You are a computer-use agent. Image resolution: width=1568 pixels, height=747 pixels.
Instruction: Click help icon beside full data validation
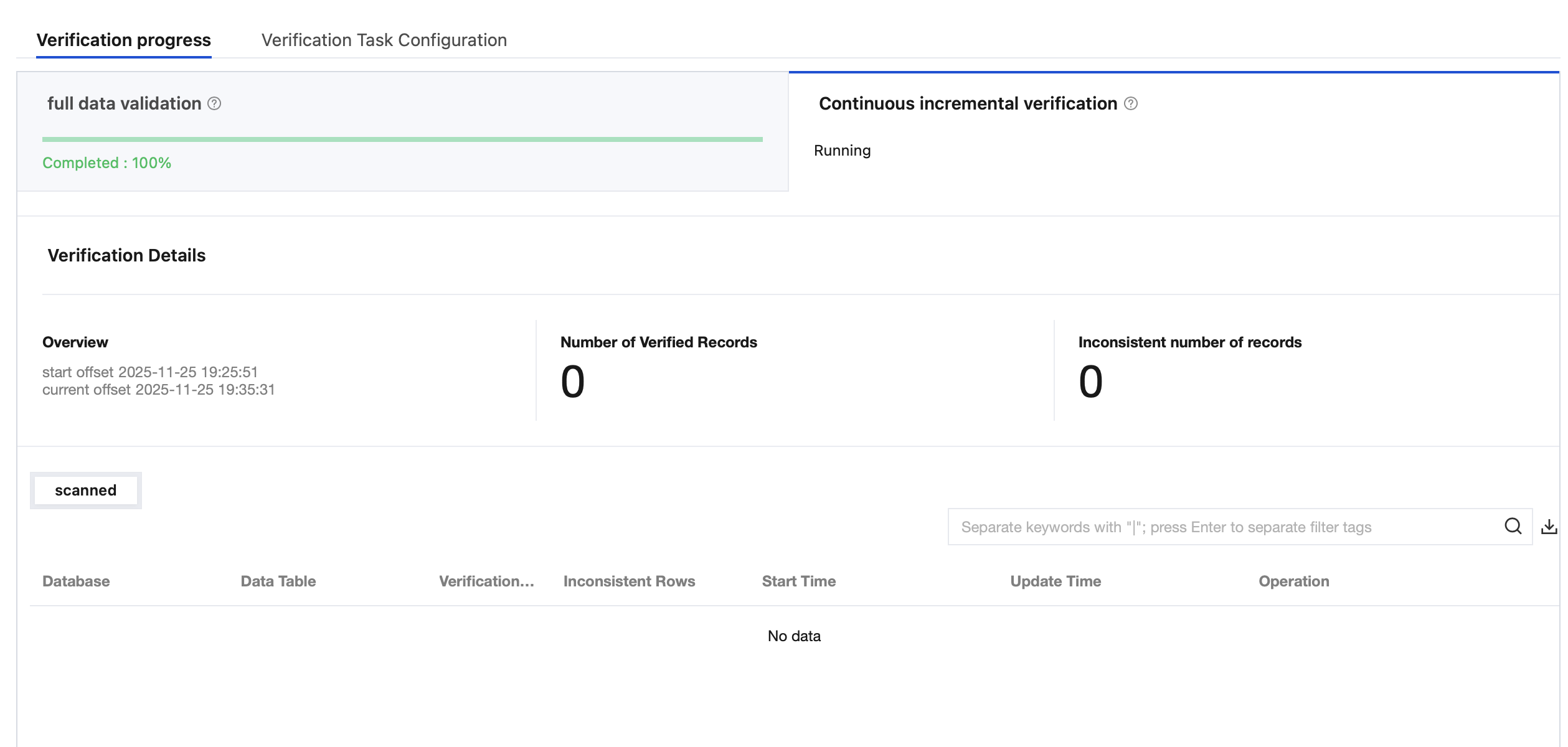pos(214,103)
